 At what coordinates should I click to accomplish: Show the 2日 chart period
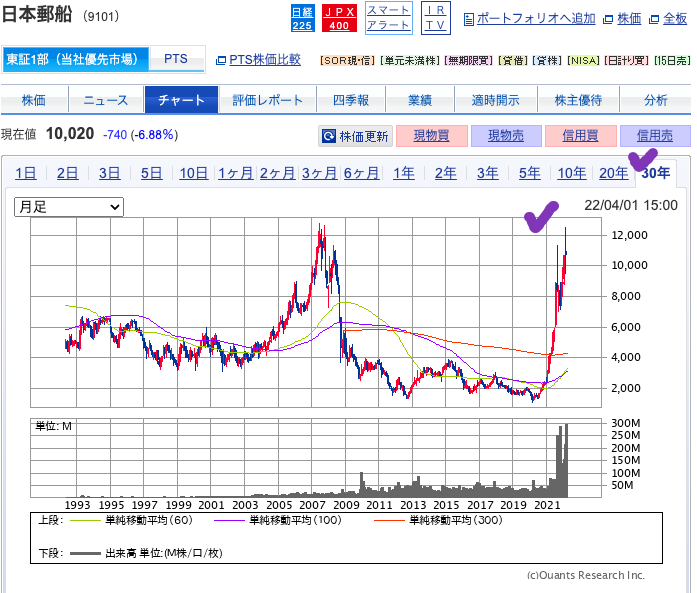(x=68, y=173)
